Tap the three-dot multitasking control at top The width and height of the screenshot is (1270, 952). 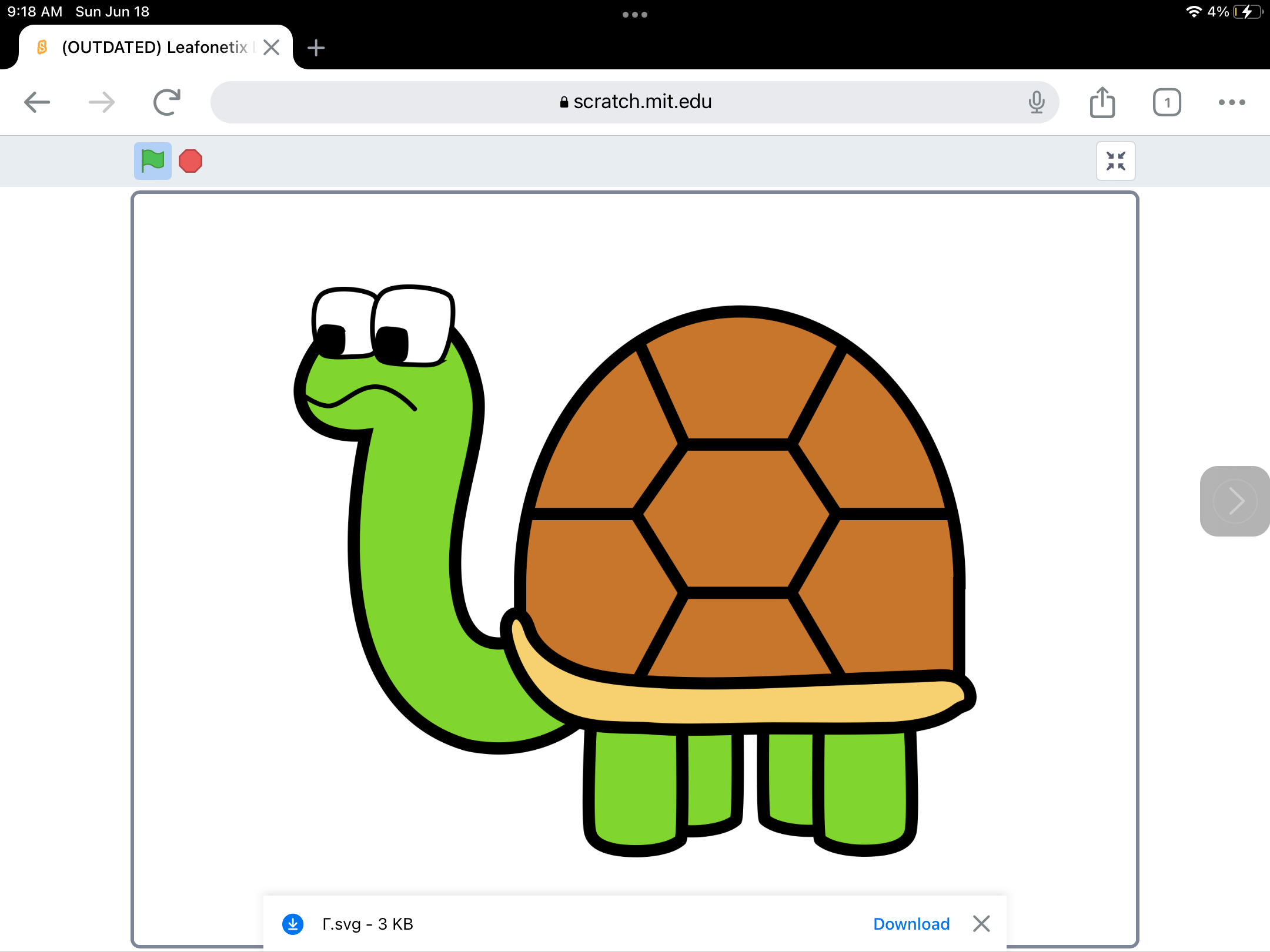635,15
